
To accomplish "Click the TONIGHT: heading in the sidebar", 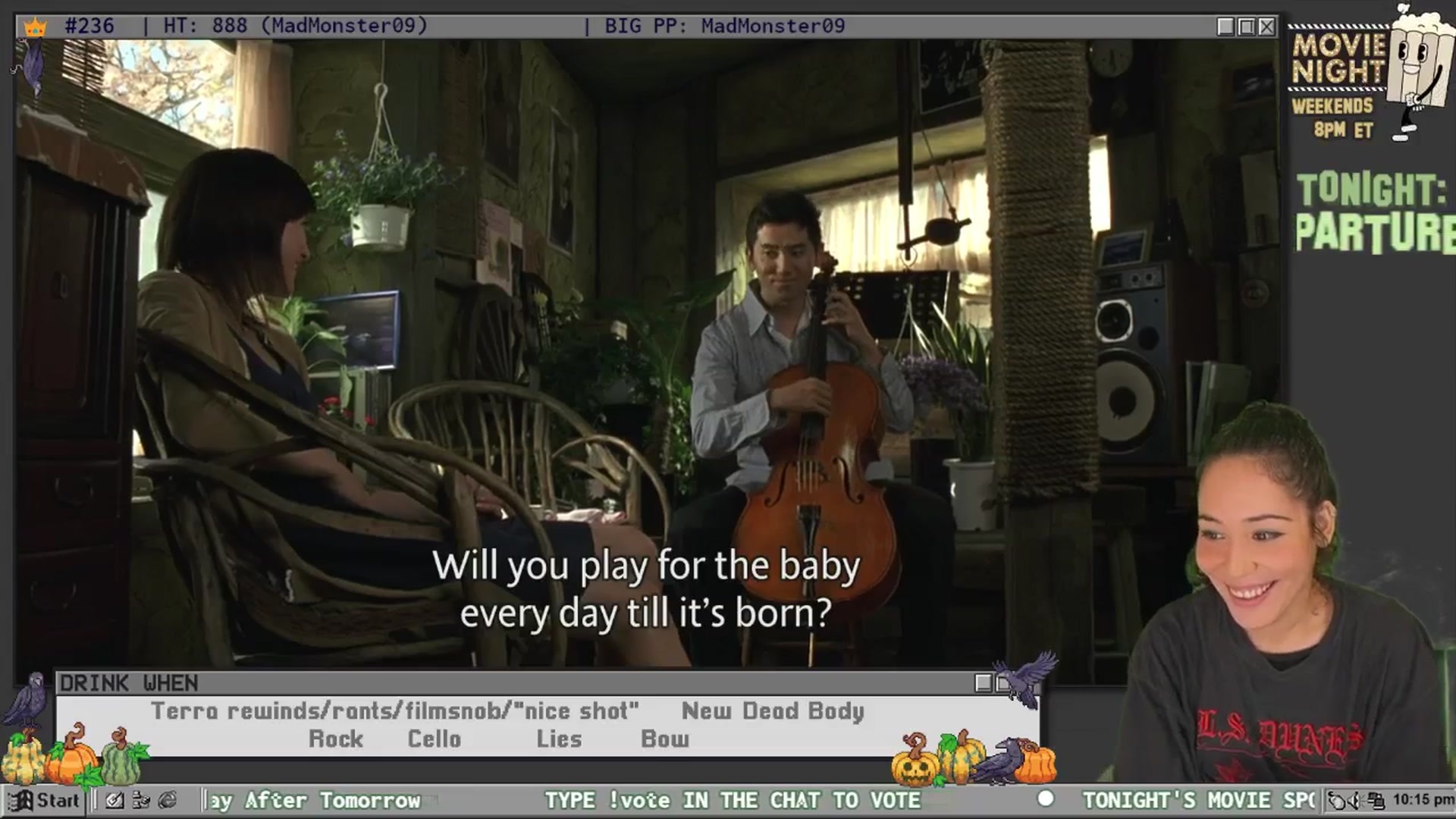I will tap(1371, 190).
